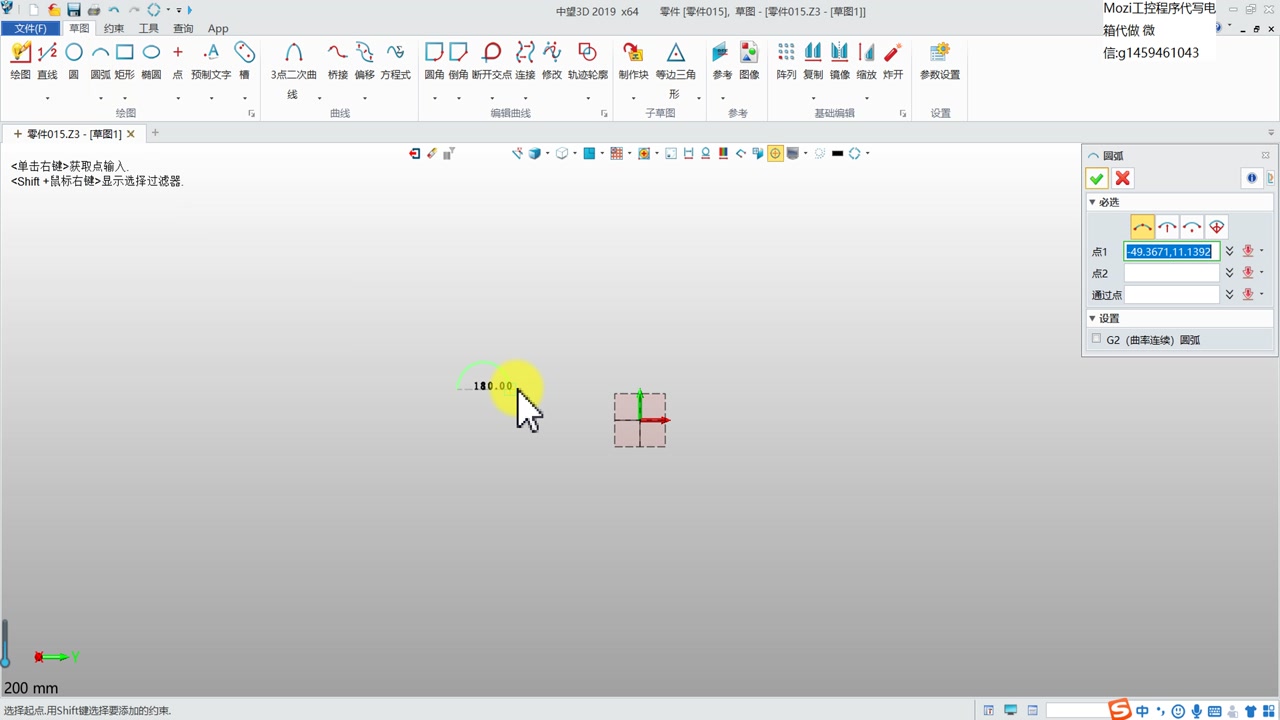Select the fourth arc mode with sector icon
Screen dimensions: 1280x720
tap(1216, 227)
